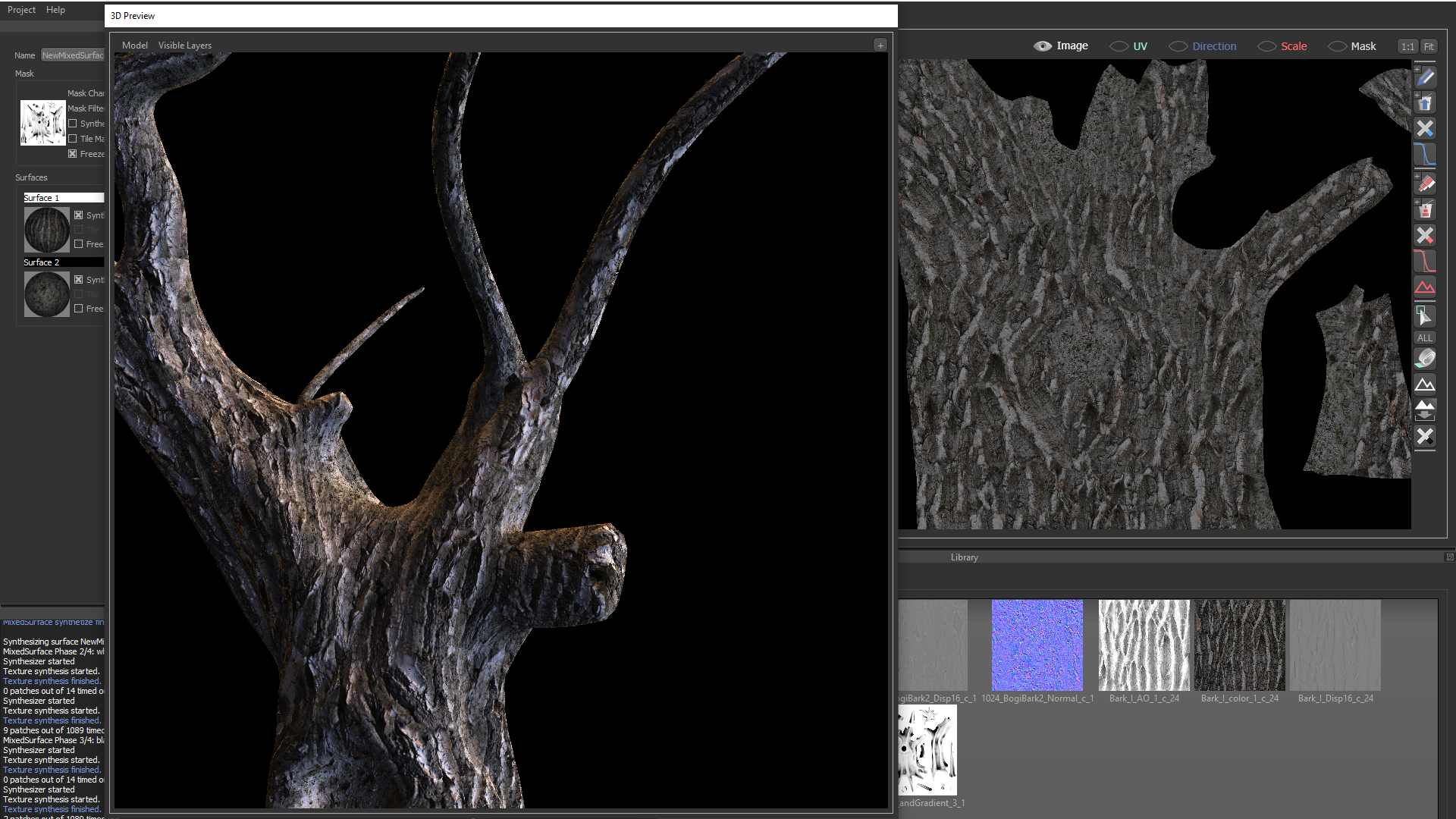Click the selection arrow tool icon
The height and width of the screenshot is (819, 1456).
click(1425, 315)
